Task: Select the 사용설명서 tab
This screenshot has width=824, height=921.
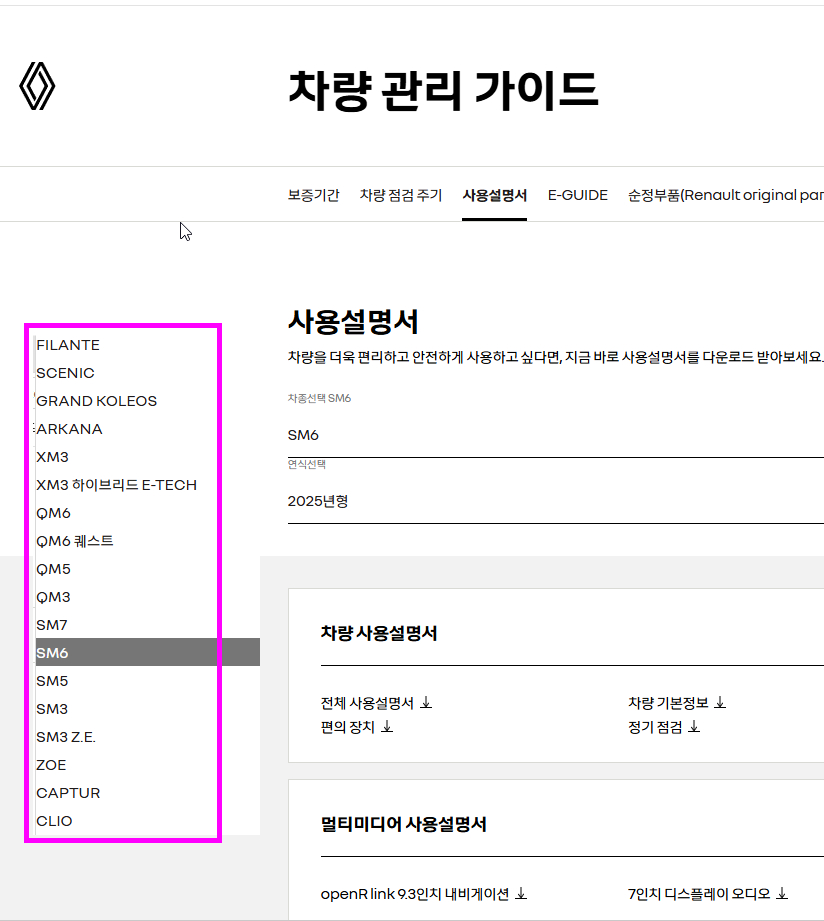Action: [495, 195]
